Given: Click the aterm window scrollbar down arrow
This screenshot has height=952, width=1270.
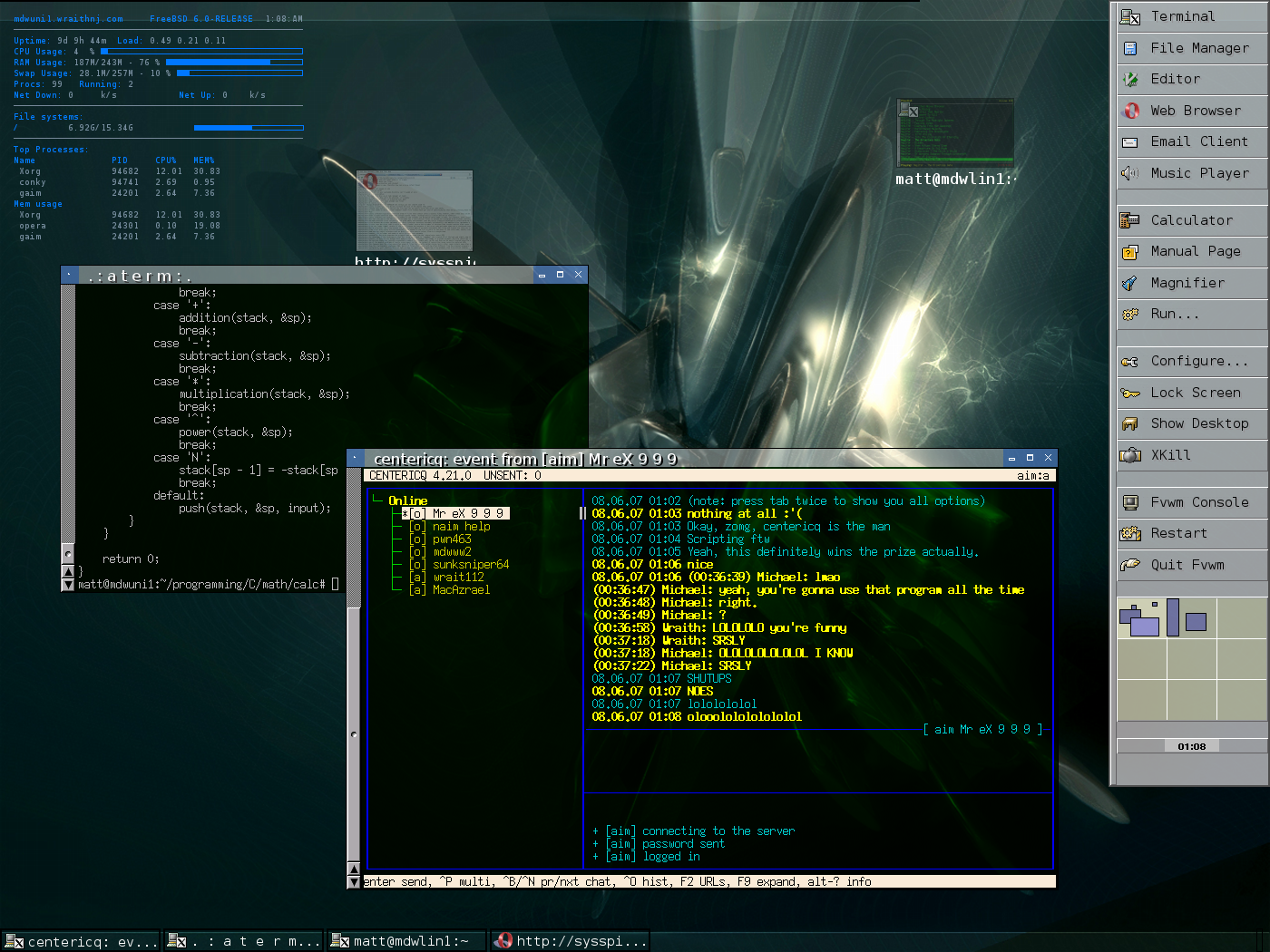Looking at the screenshot, I should pyautogui.click(x=67, y=585).
